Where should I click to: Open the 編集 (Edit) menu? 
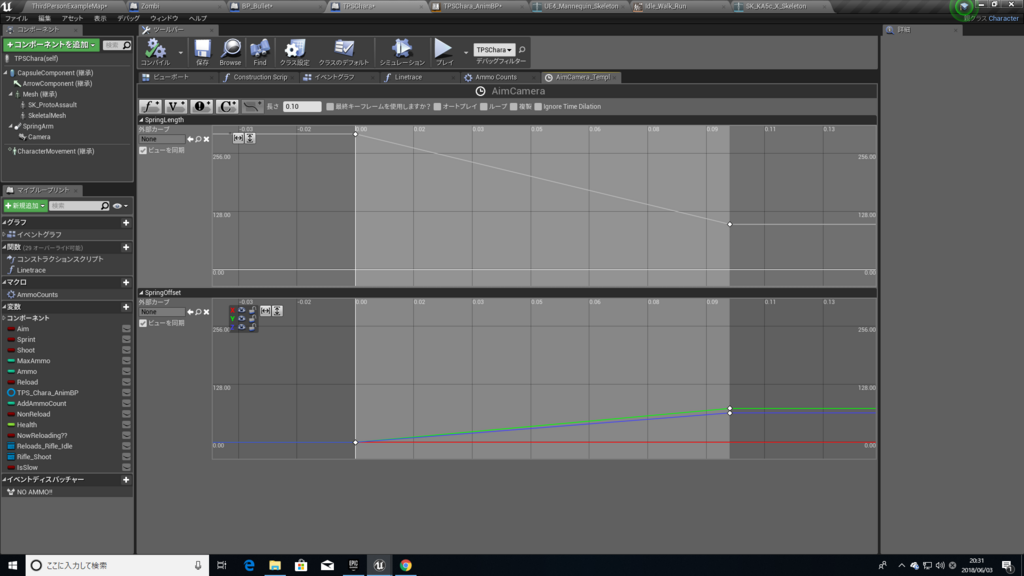point(44,18)
